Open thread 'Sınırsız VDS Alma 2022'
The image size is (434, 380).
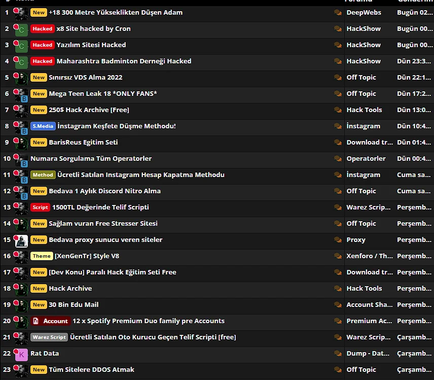click(x=86, y=78)
